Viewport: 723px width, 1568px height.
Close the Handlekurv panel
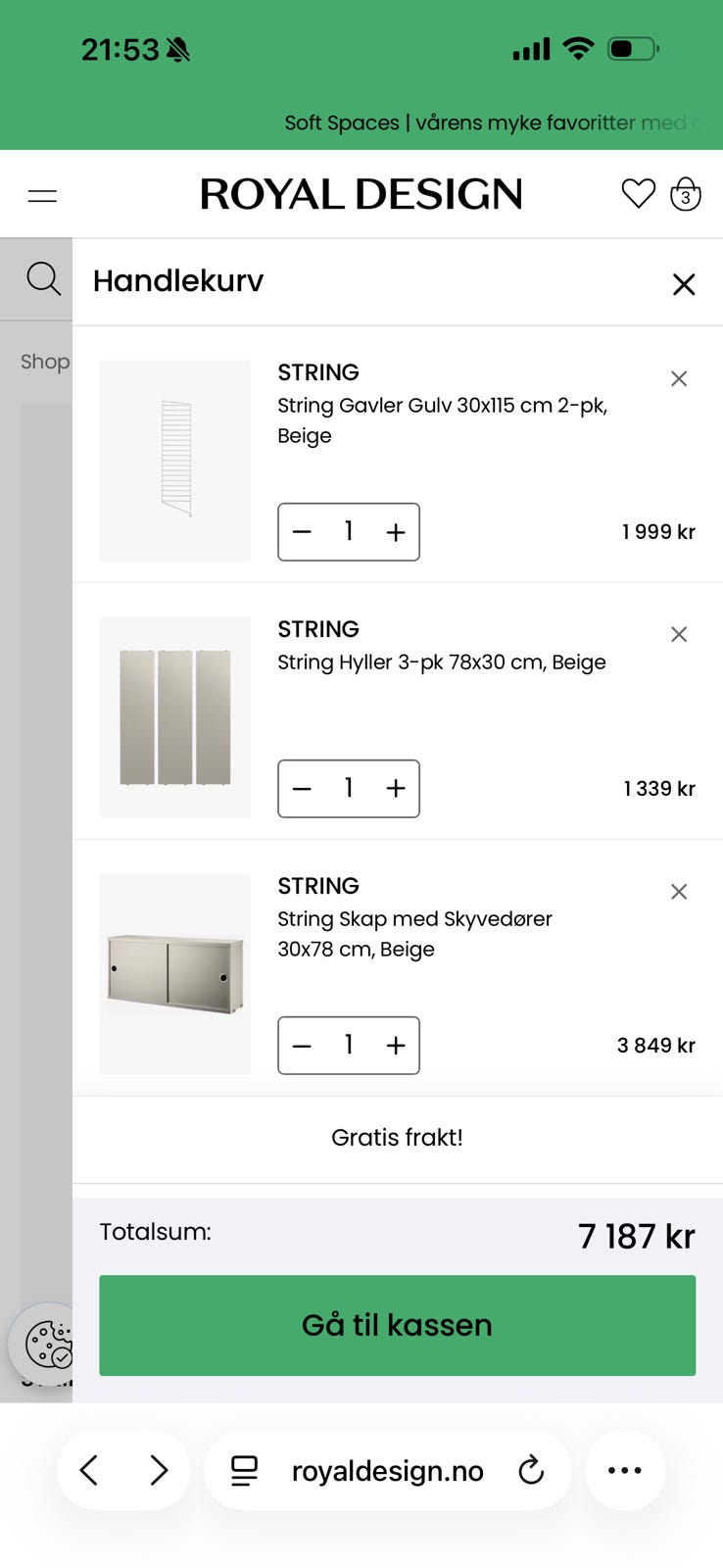click(x=684, y=284)
